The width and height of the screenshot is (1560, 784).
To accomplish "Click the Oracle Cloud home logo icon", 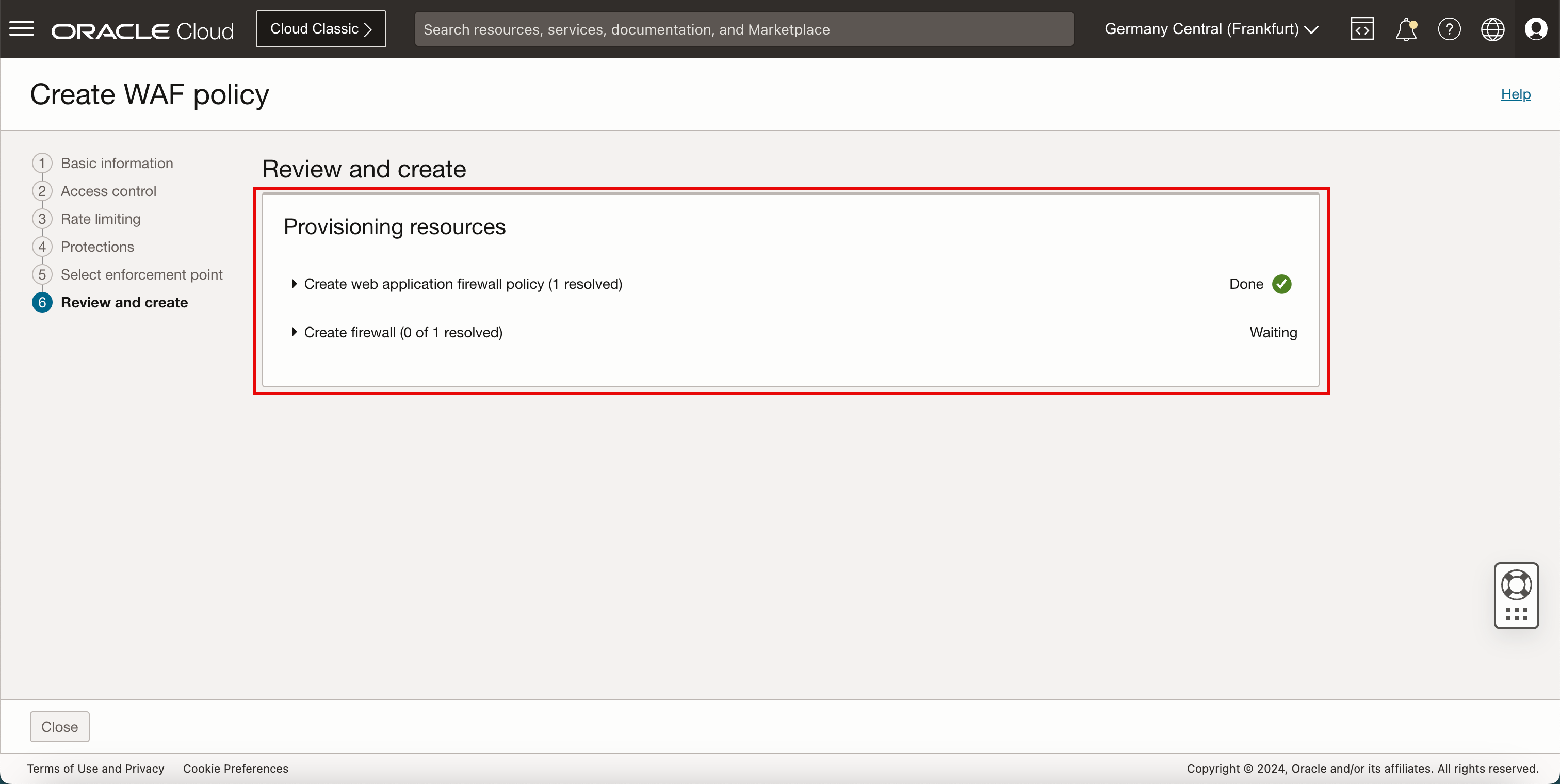I will click(x=143, y=28).
